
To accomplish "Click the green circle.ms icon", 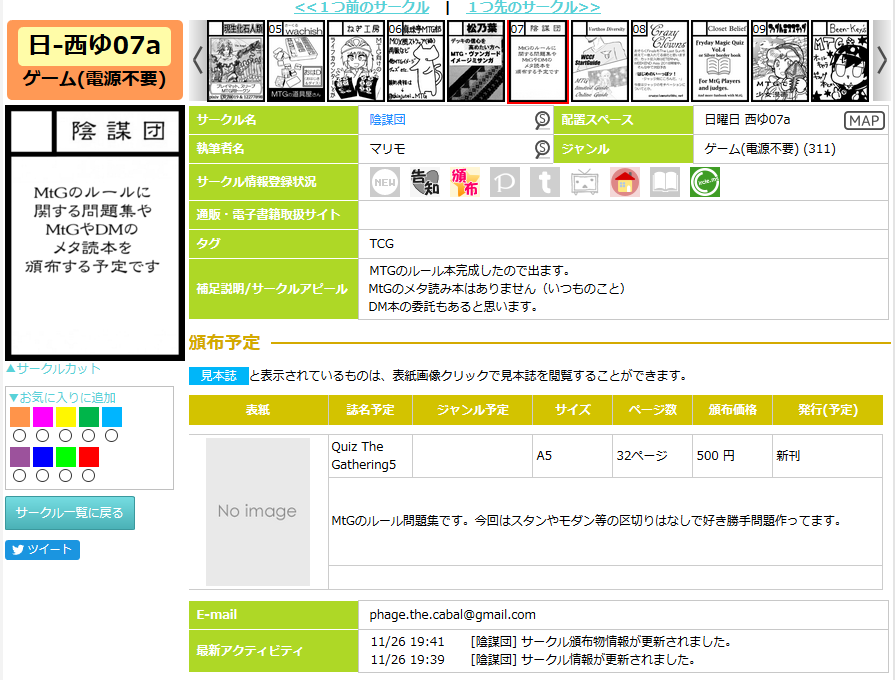I will (704, 182).
